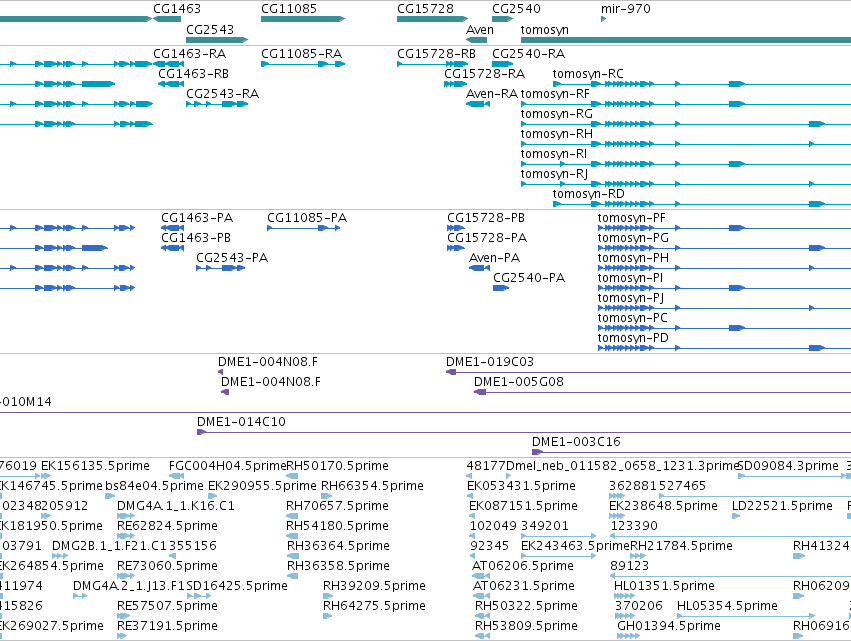Select EST FGC004H04.5prime
Screen dimensions: 851x641
point(227,467)
